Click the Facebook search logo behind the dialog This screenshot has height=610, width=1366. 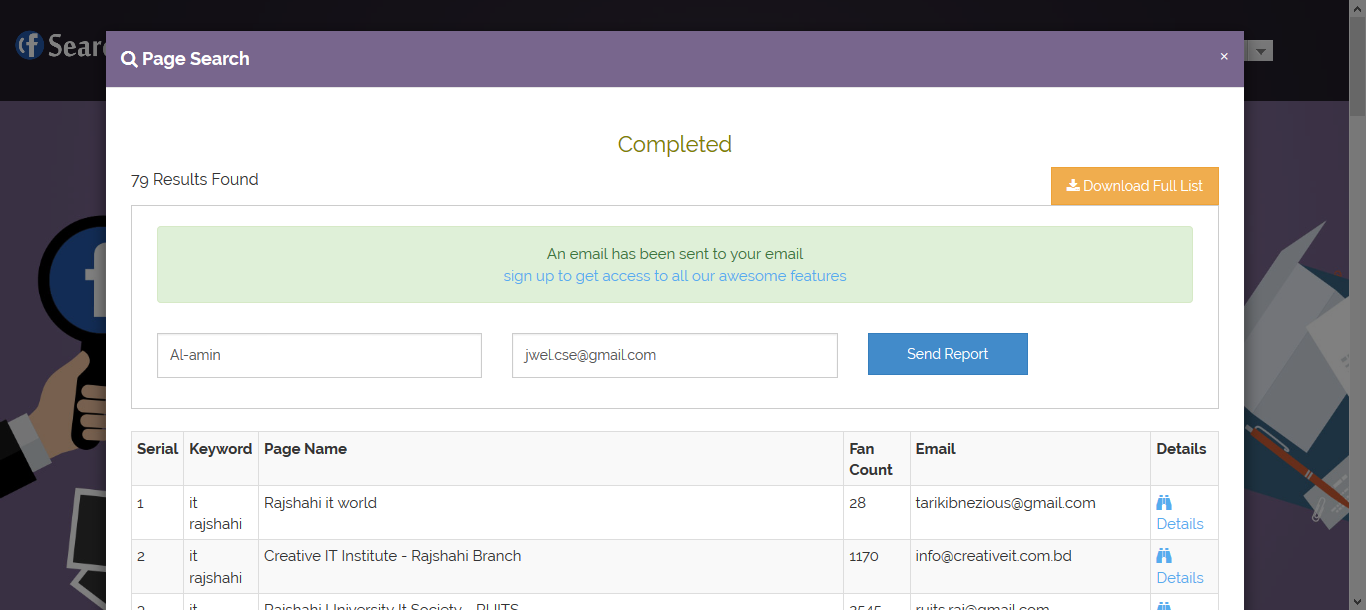click(60, 46)
